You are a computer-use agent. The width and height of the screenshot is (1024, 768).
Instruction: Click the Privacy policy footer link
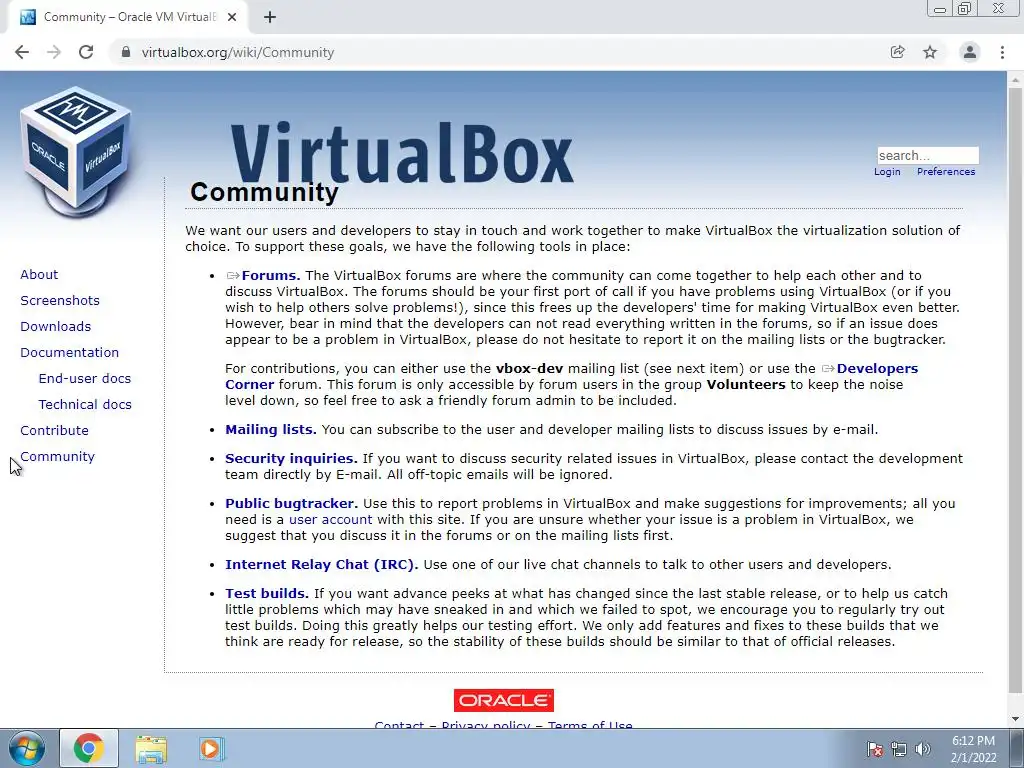pos(486,726)
